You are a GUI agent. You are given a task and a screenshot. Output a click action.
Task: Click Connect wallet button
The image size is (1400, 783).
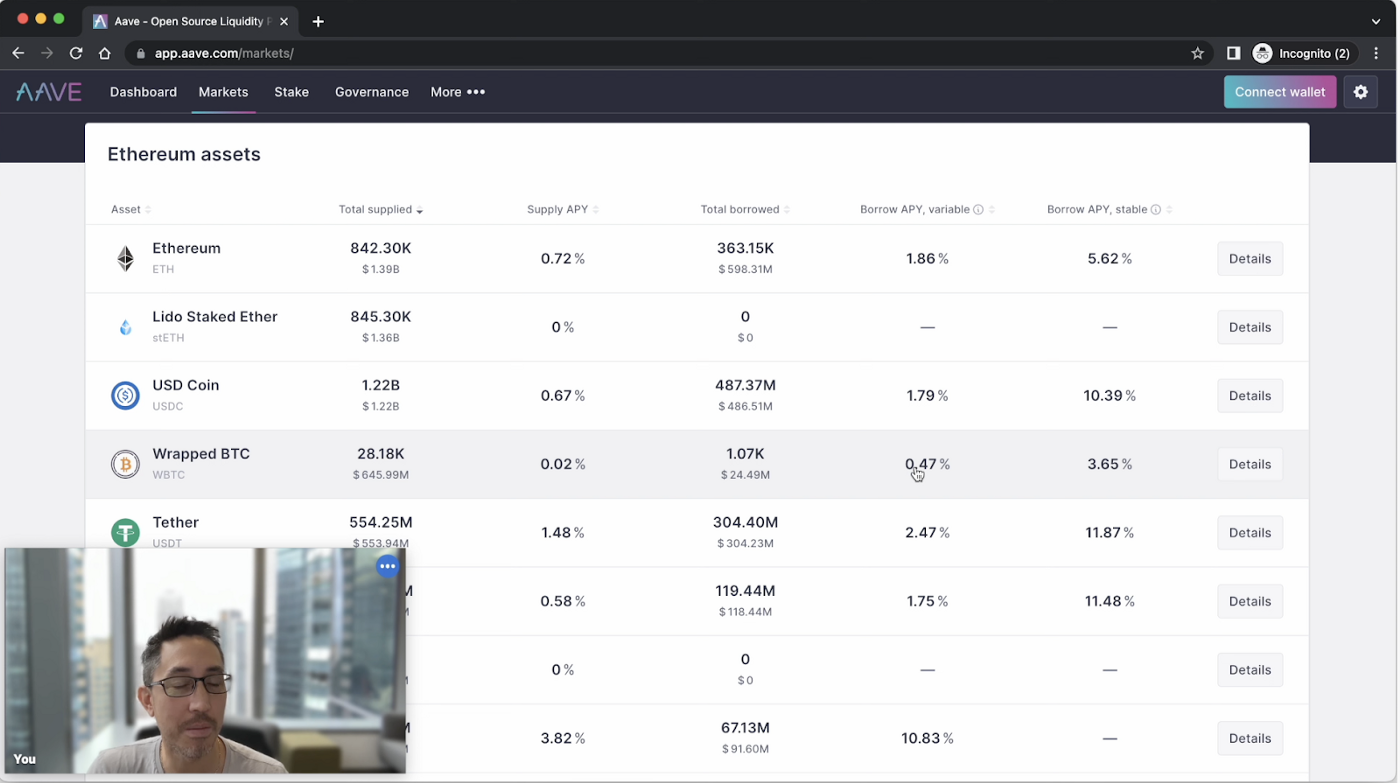(x=1279, y=92)
